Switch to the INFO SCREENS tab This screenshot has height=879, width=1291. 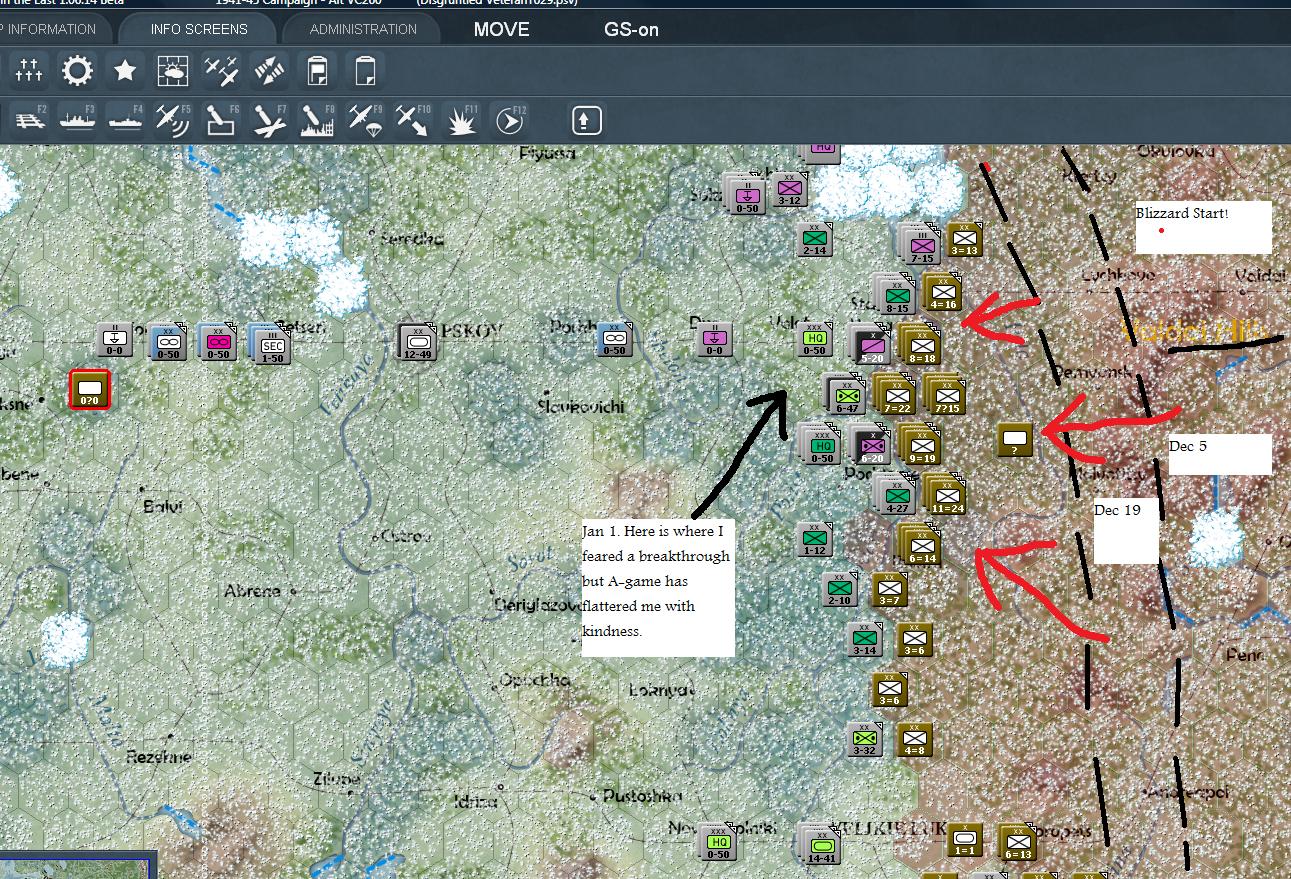pyautogui.click(x=199, y=29)
